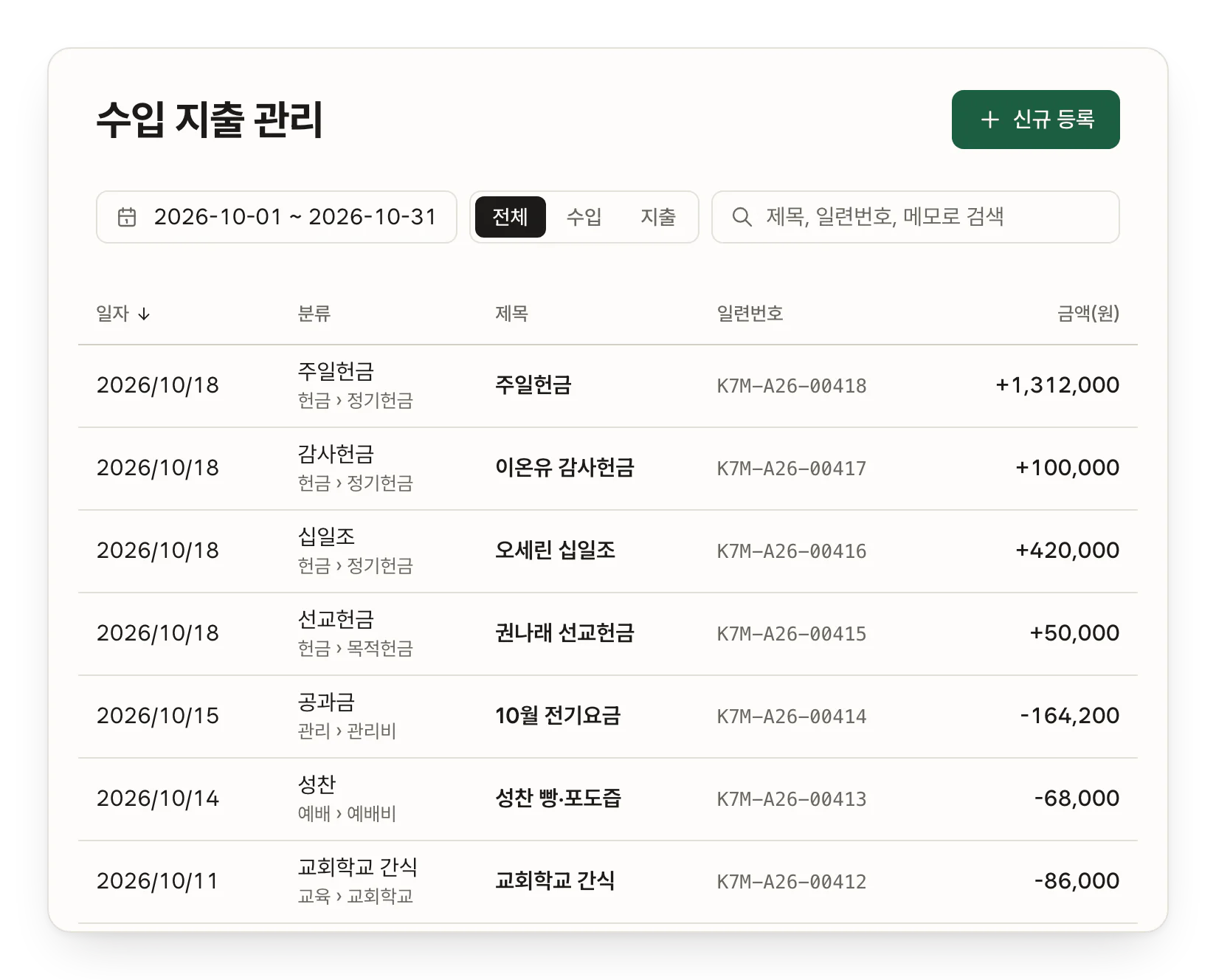
Task: Click the date 2026/10/15
Action: point(158,716)
